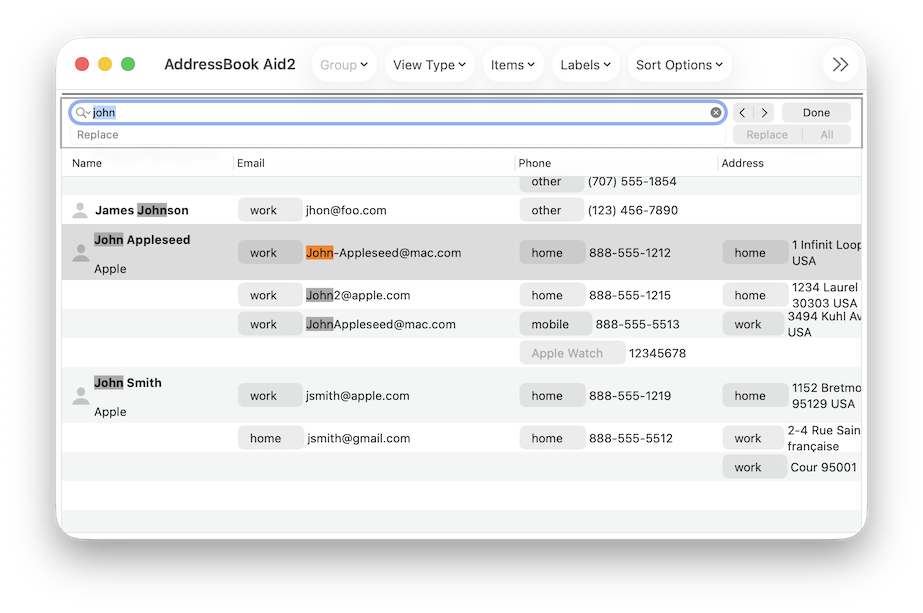The image size is (923, 613).
Task: Click the Replace button
Action: (x=767, y=135)
